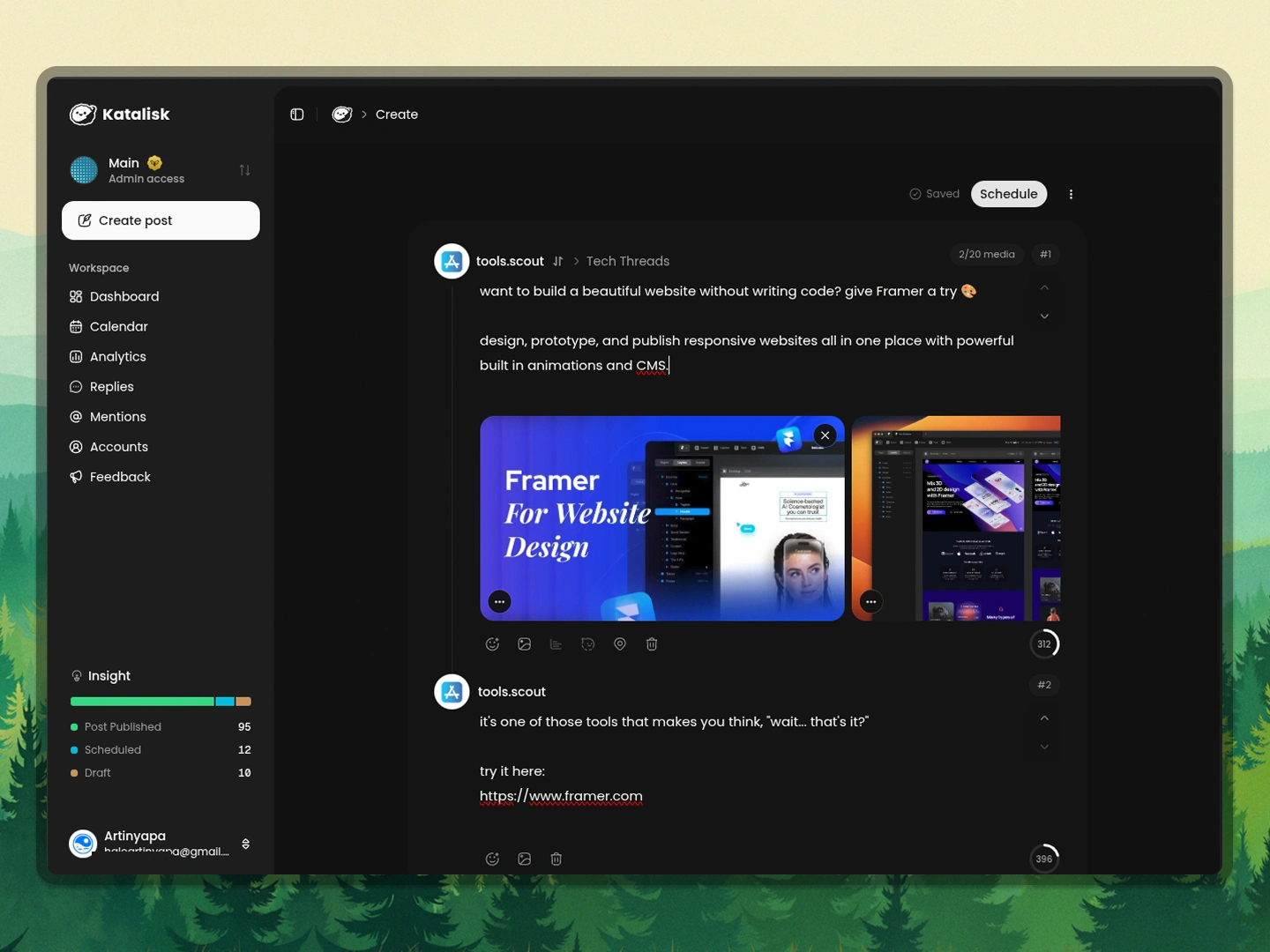Viewport: 1270px width, 952px height.
Task: Click the #1 post number badge
Action: (1045, 255)
